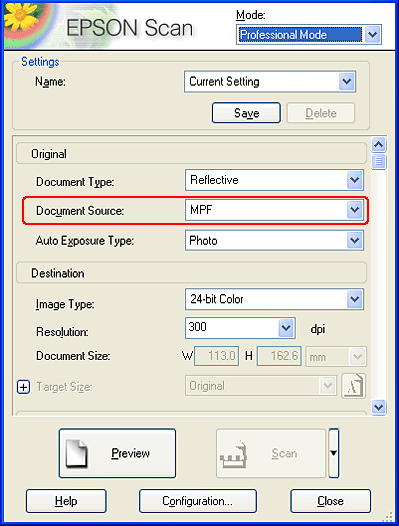Open the Configuration dialog button
399x526 pixels.
point(198,501)
